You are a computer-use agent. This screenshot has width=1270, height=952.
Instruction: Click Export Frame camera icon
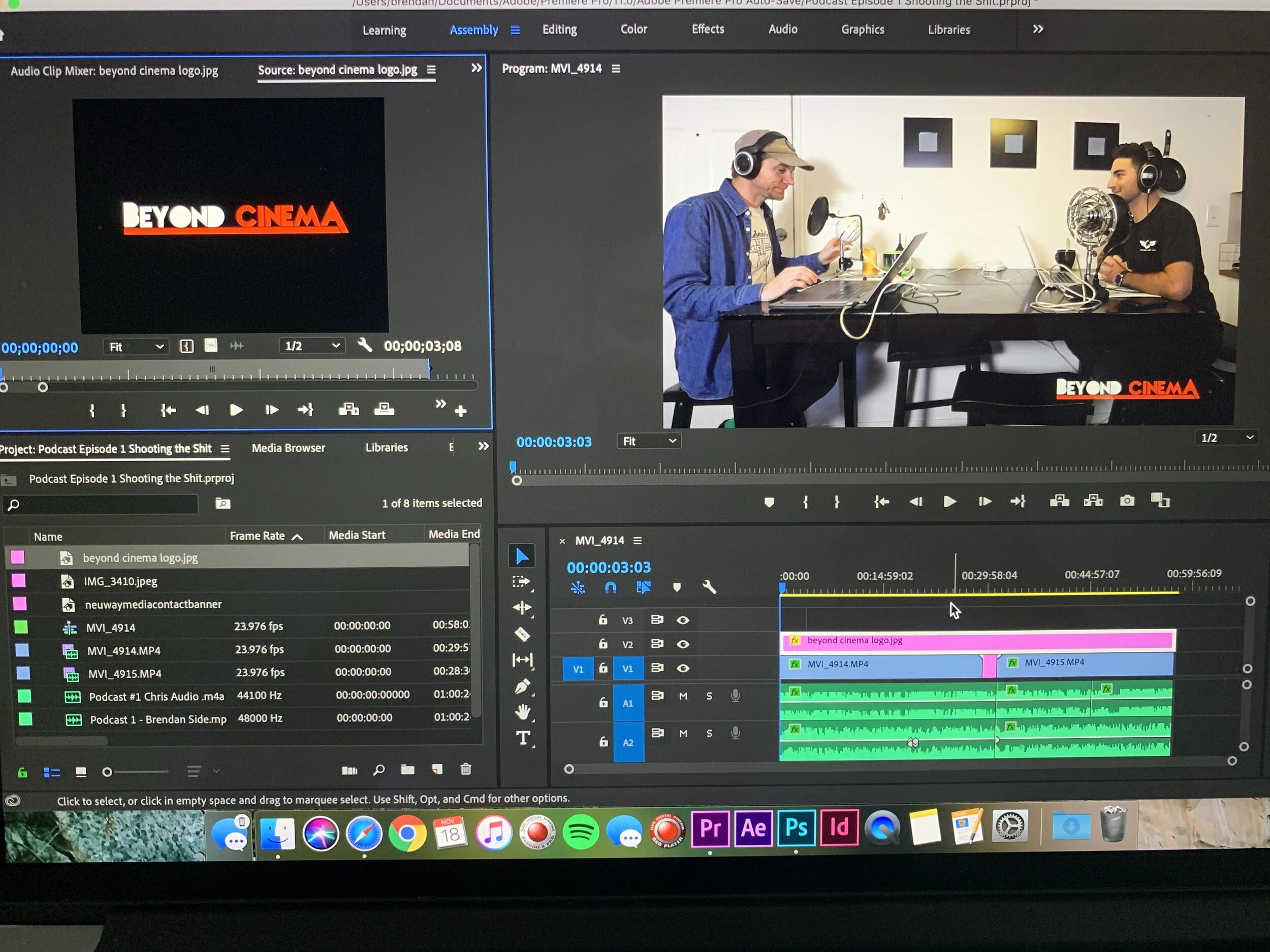tap(1126, 501)
